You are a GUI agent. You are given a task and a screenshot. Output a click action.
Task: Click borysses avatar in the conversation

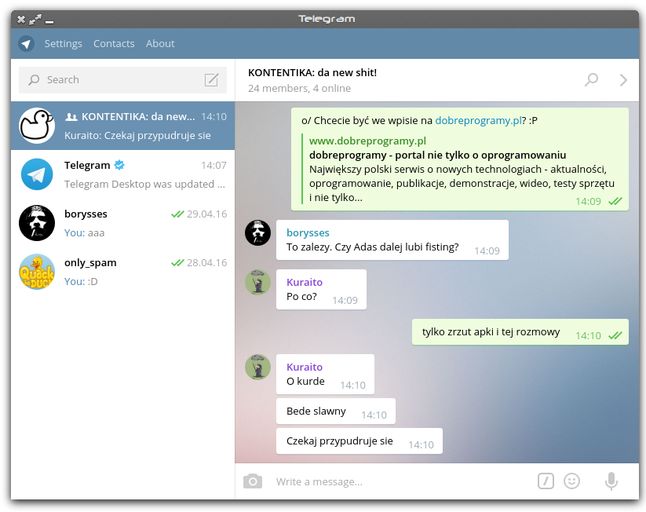(x=258, y=233)
